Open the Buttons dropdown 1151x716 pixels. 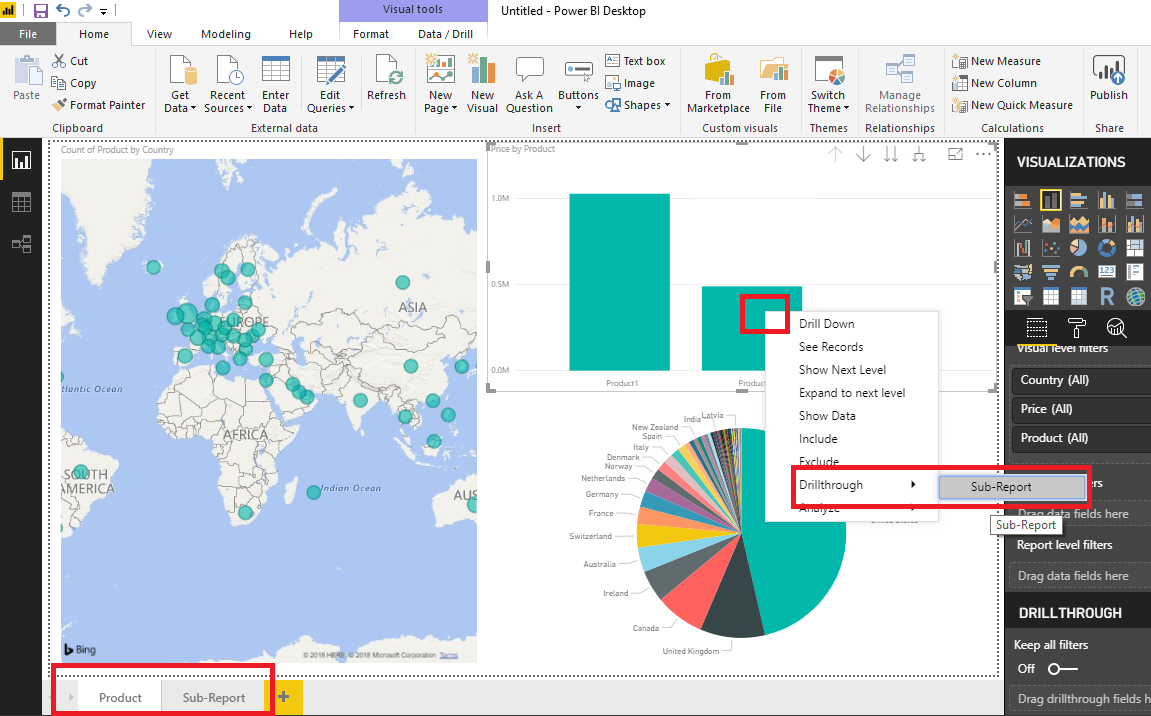pos(578,83)
